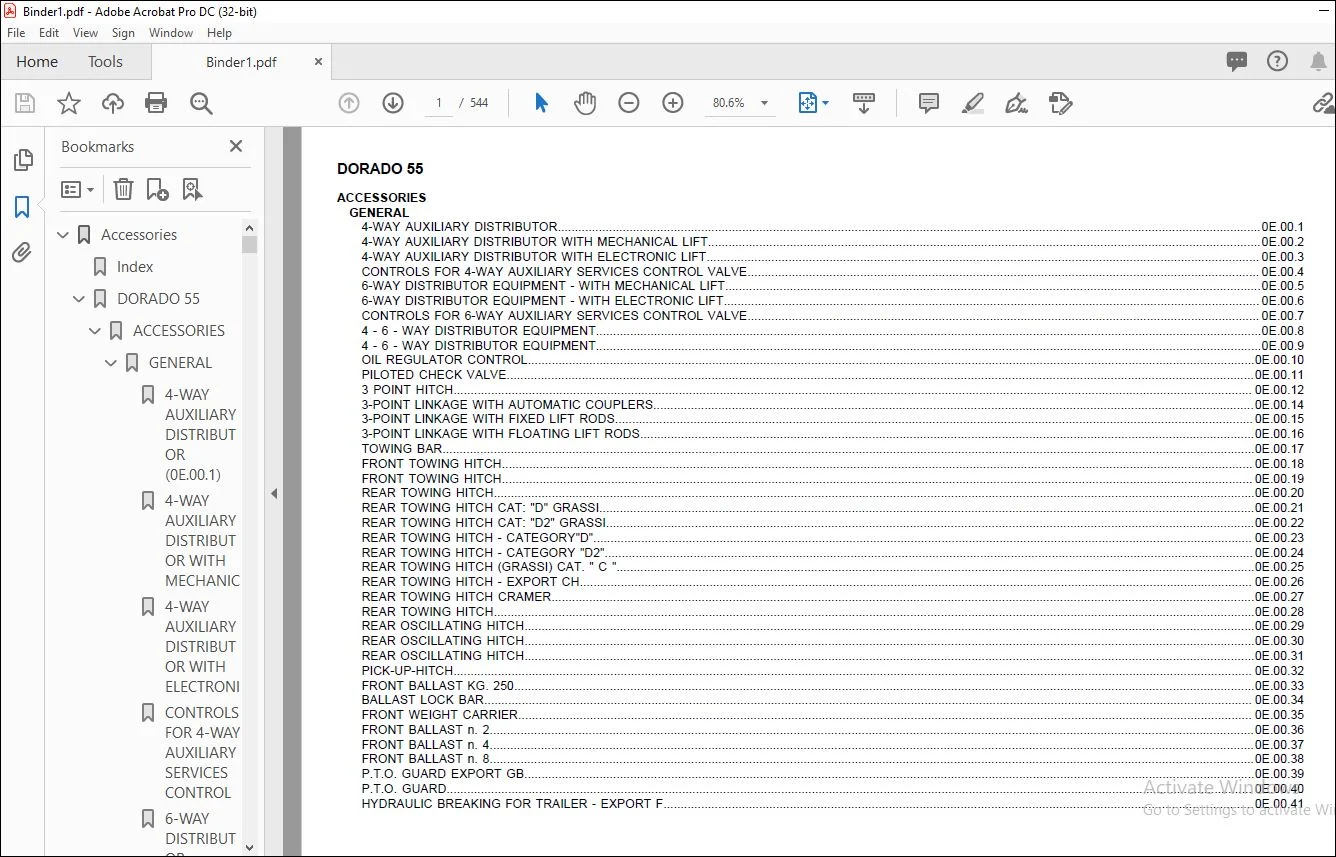Choose the selection arrow tool
Viewport: 1336px width, 857px height.
click(541, 103)
